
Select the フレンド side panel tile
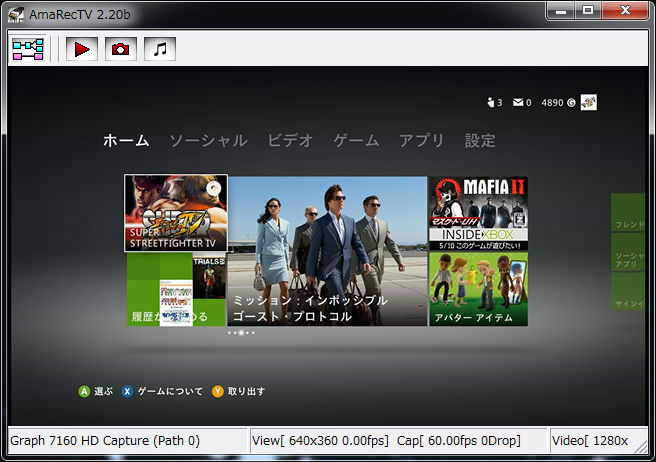click(628, 212)
